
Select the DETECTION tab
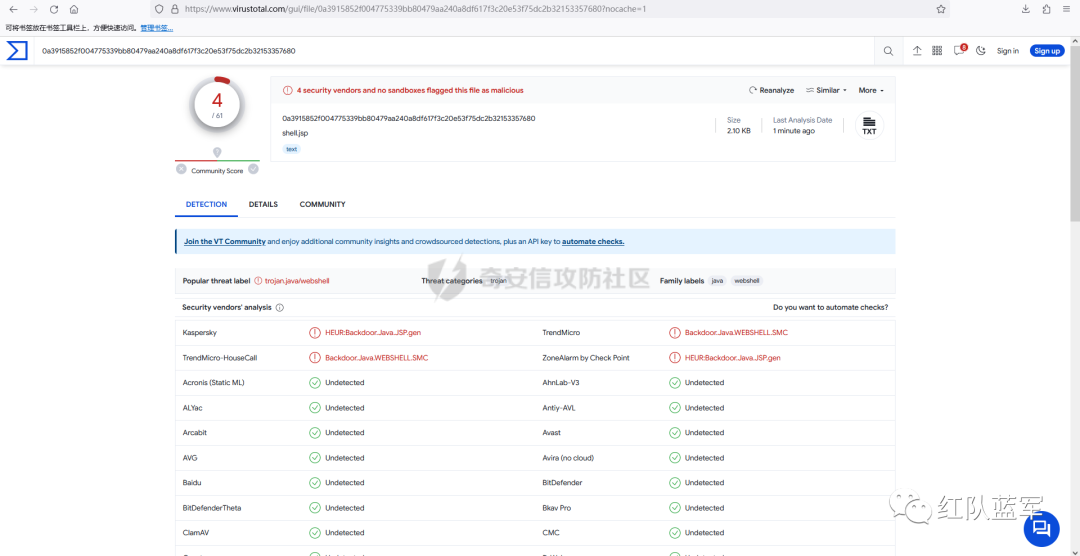(x=207, y=205)
